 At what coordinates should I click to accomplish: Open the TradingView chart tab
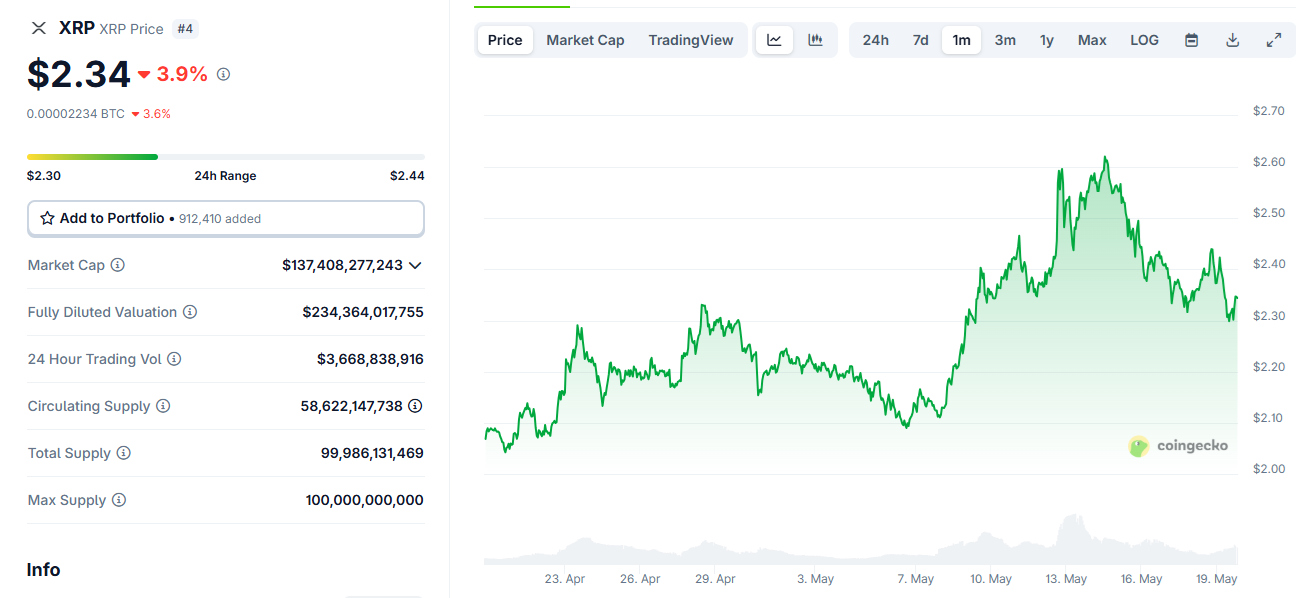[x=690, y=40]
